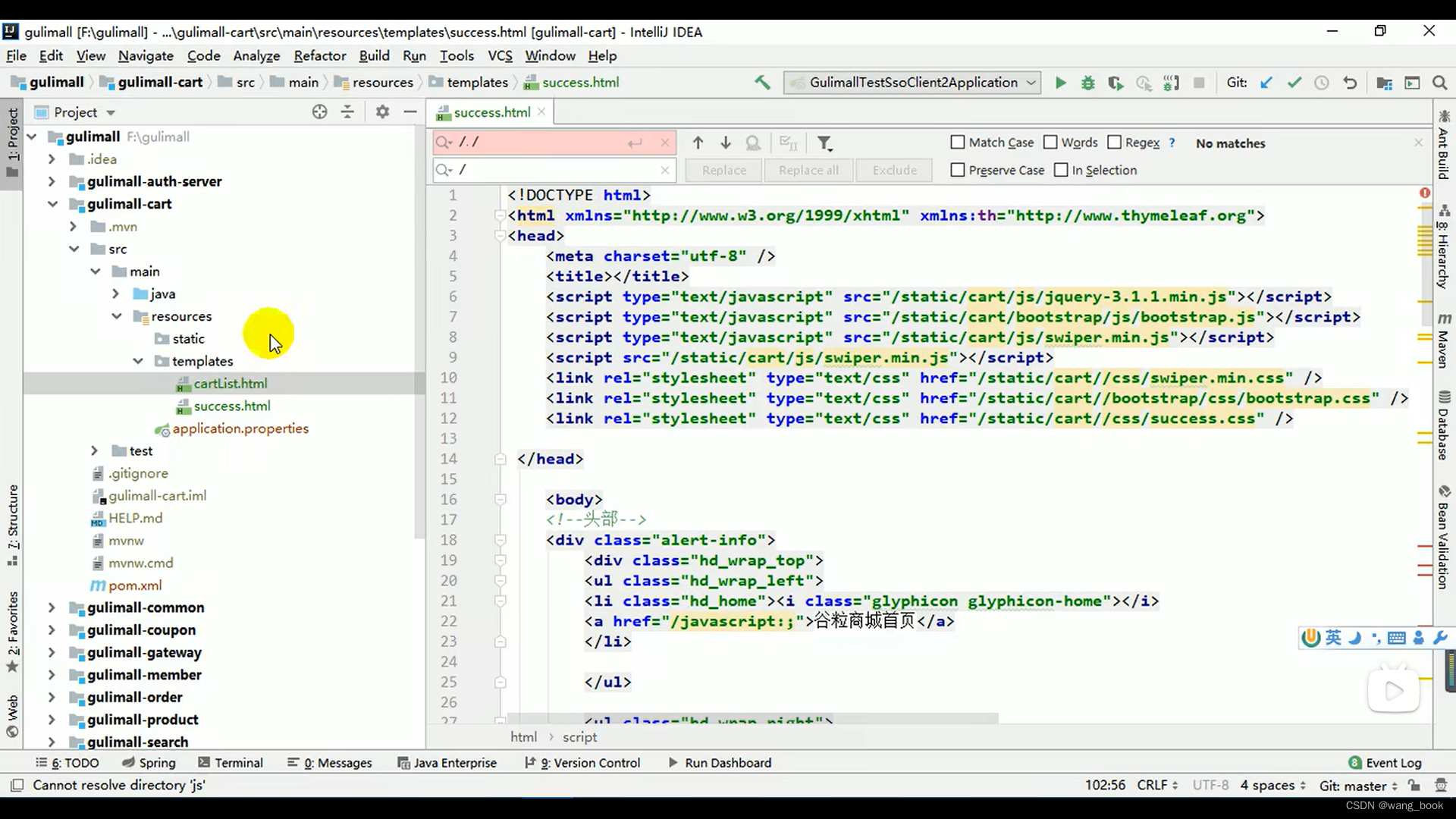Click Replace All button in search bar
Screen dimensions: 1456x819
click(x=809, y=170)
